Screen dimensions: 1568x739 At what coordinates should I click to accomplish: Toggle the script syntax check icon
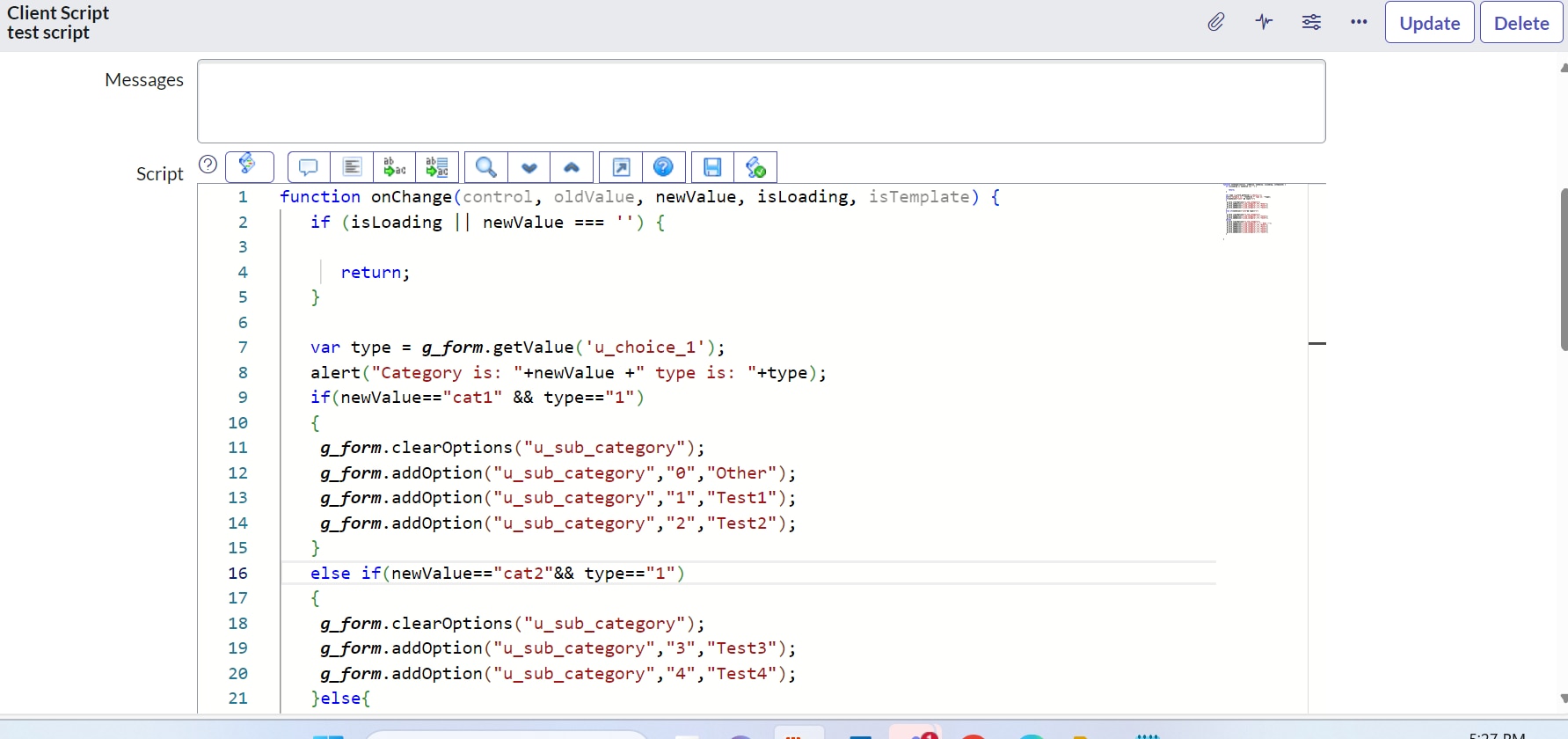point(755,167)
